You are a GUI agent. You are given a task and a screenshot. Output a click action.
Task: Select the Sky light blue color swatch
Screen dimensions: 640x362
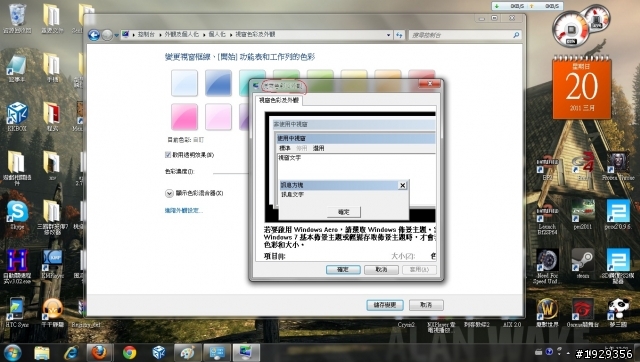(x=184, y=83)
